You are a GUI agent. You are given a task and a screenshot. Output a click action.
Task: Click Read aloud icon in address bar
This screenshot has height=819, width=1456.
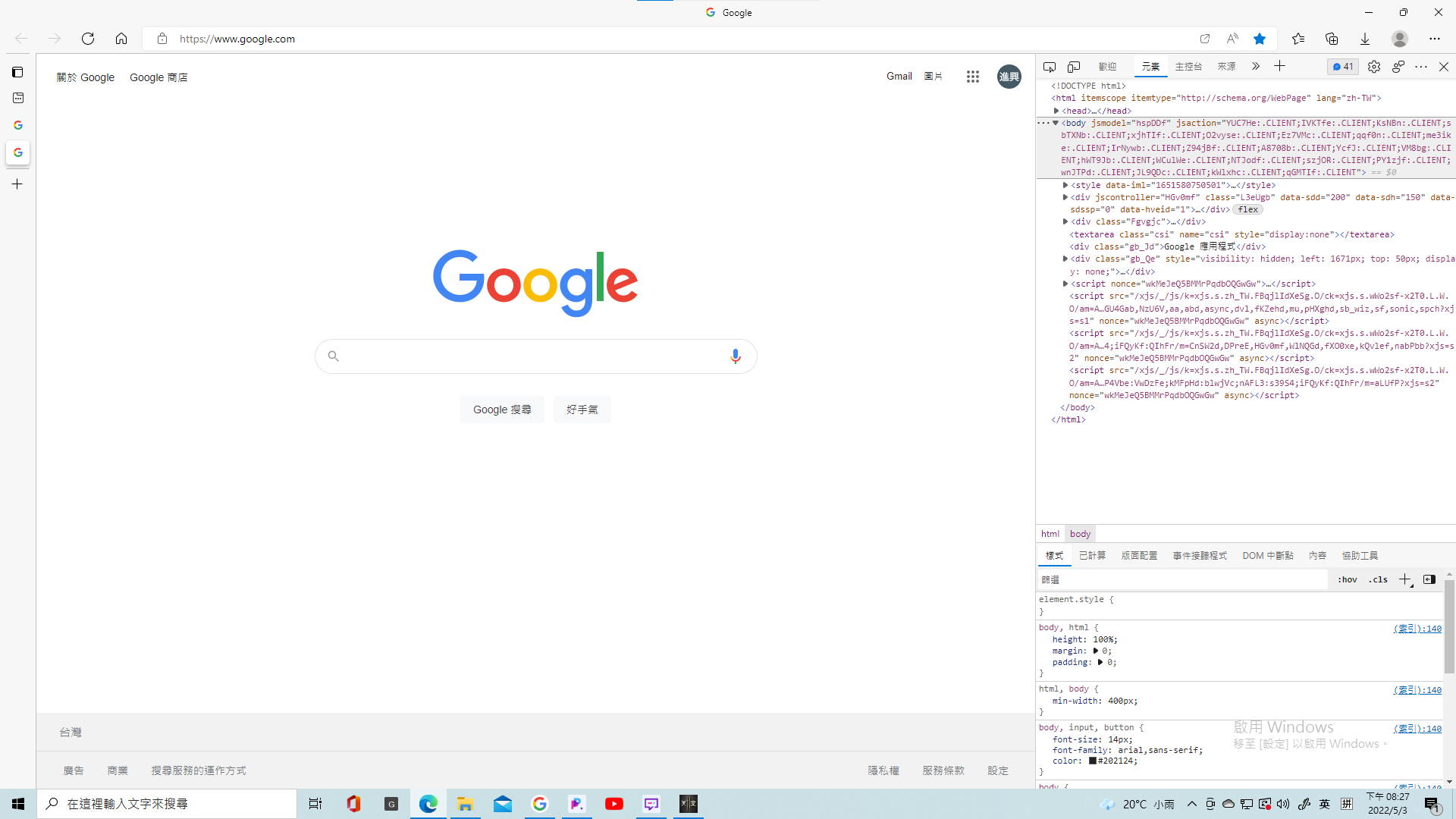pos(1232,39)
